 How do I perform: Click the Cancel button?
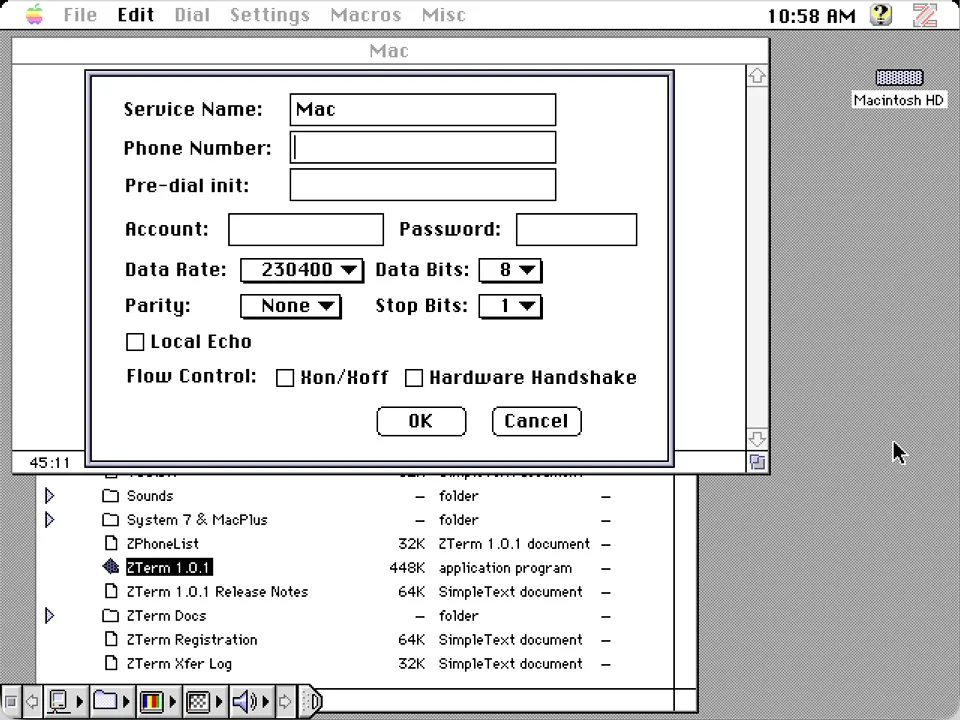tap(536, 421)
